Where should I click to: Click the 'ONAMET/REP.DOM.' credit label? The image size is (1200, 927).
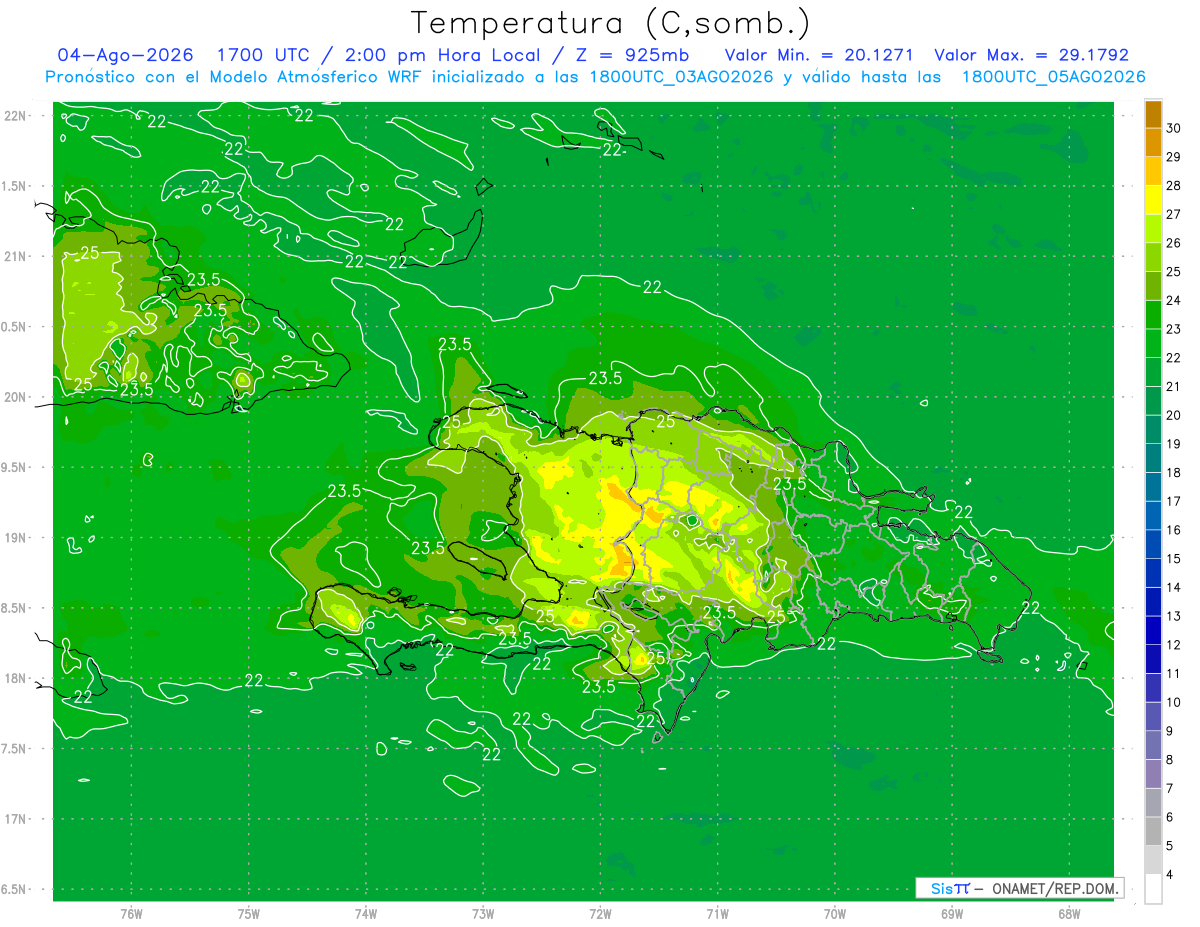coord(1055,888)
